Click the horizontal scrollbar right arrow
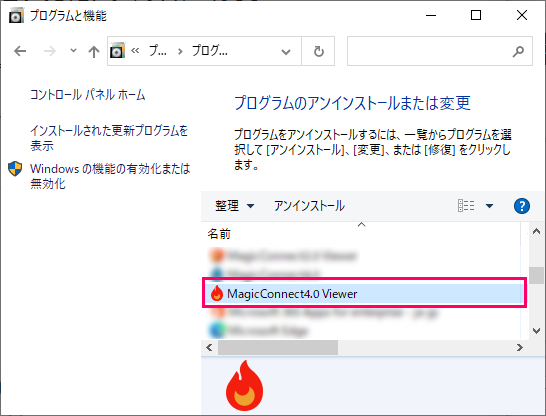Screen dimensions: 546x416 tap(520, 347)
